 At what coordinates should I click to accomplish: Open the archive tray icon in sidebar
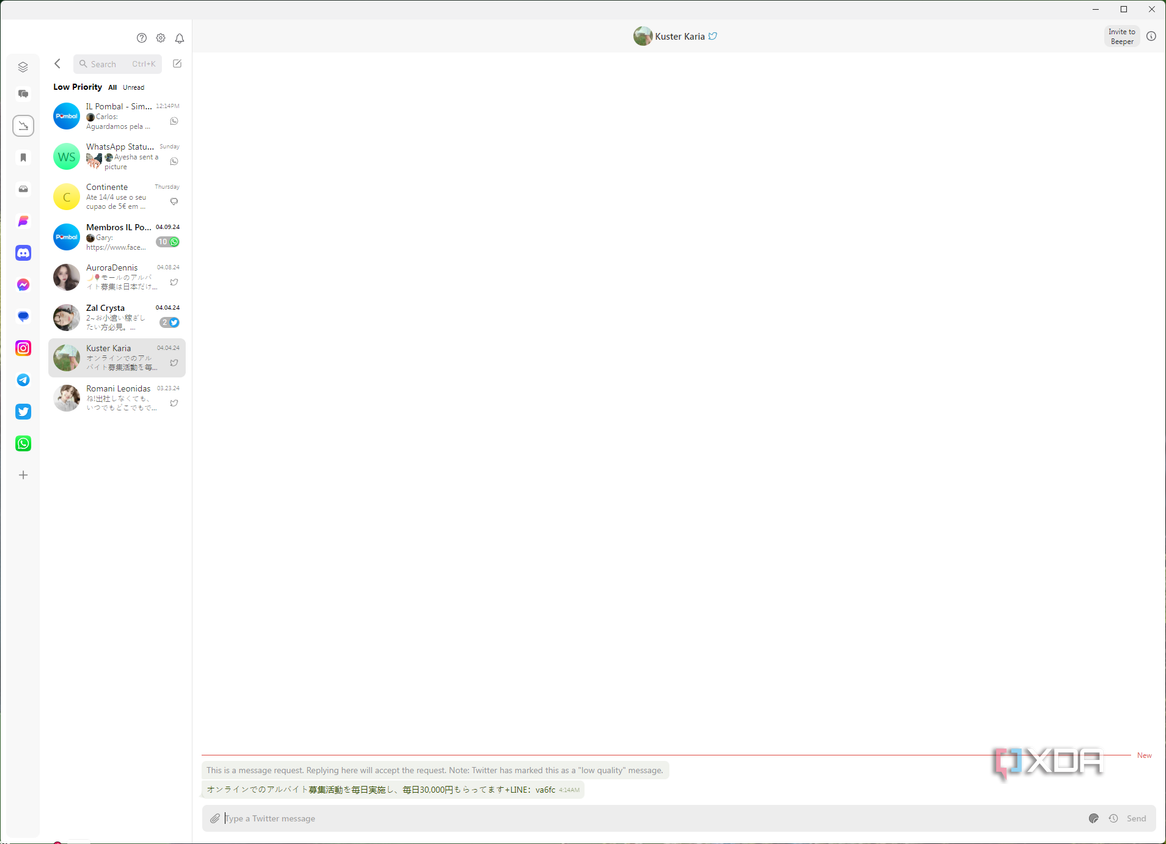click(x=23, y=189)
